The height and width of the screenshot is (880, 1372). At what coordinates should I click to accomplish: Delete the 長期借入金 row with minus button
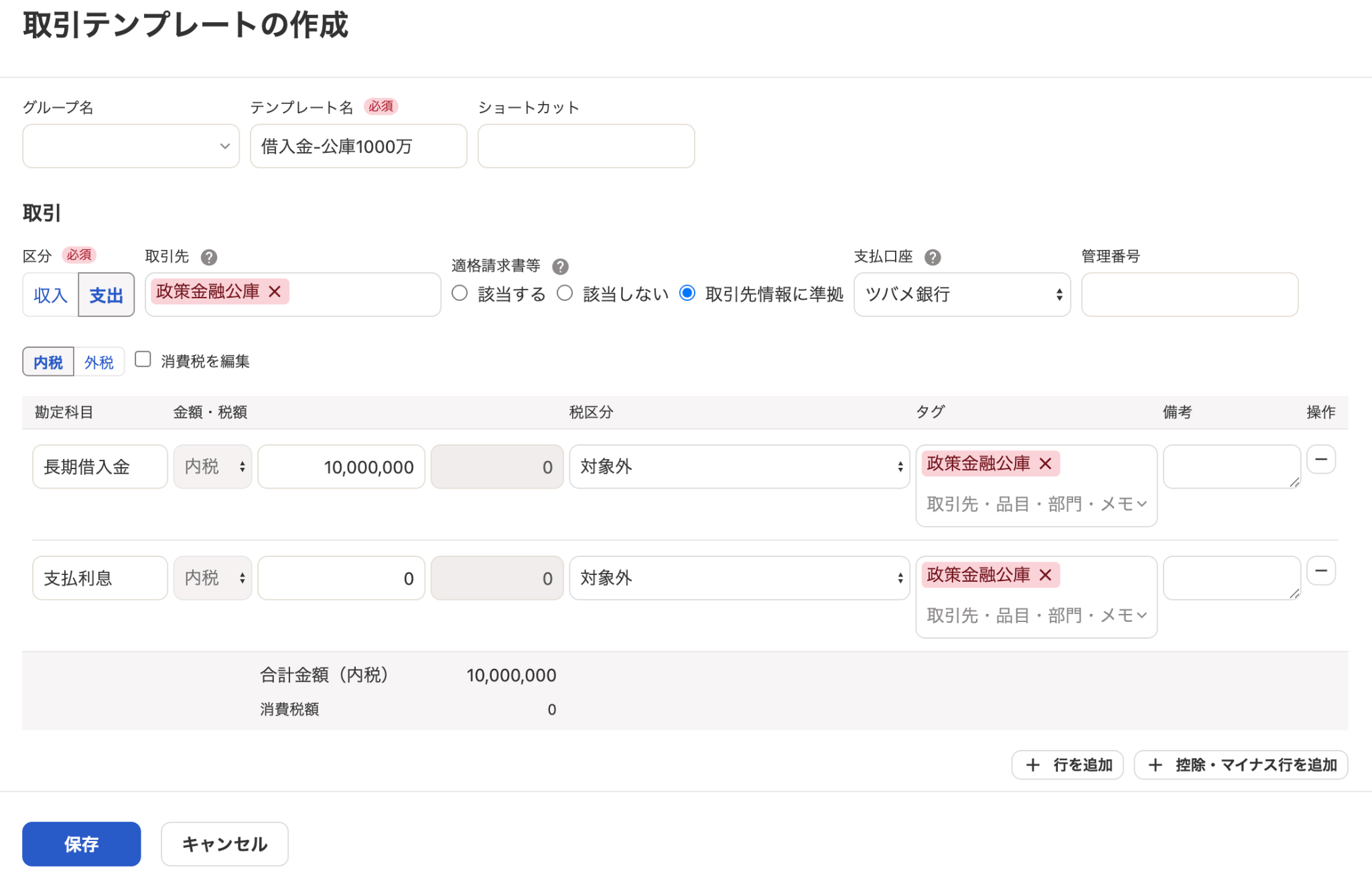pos(1321,460)
